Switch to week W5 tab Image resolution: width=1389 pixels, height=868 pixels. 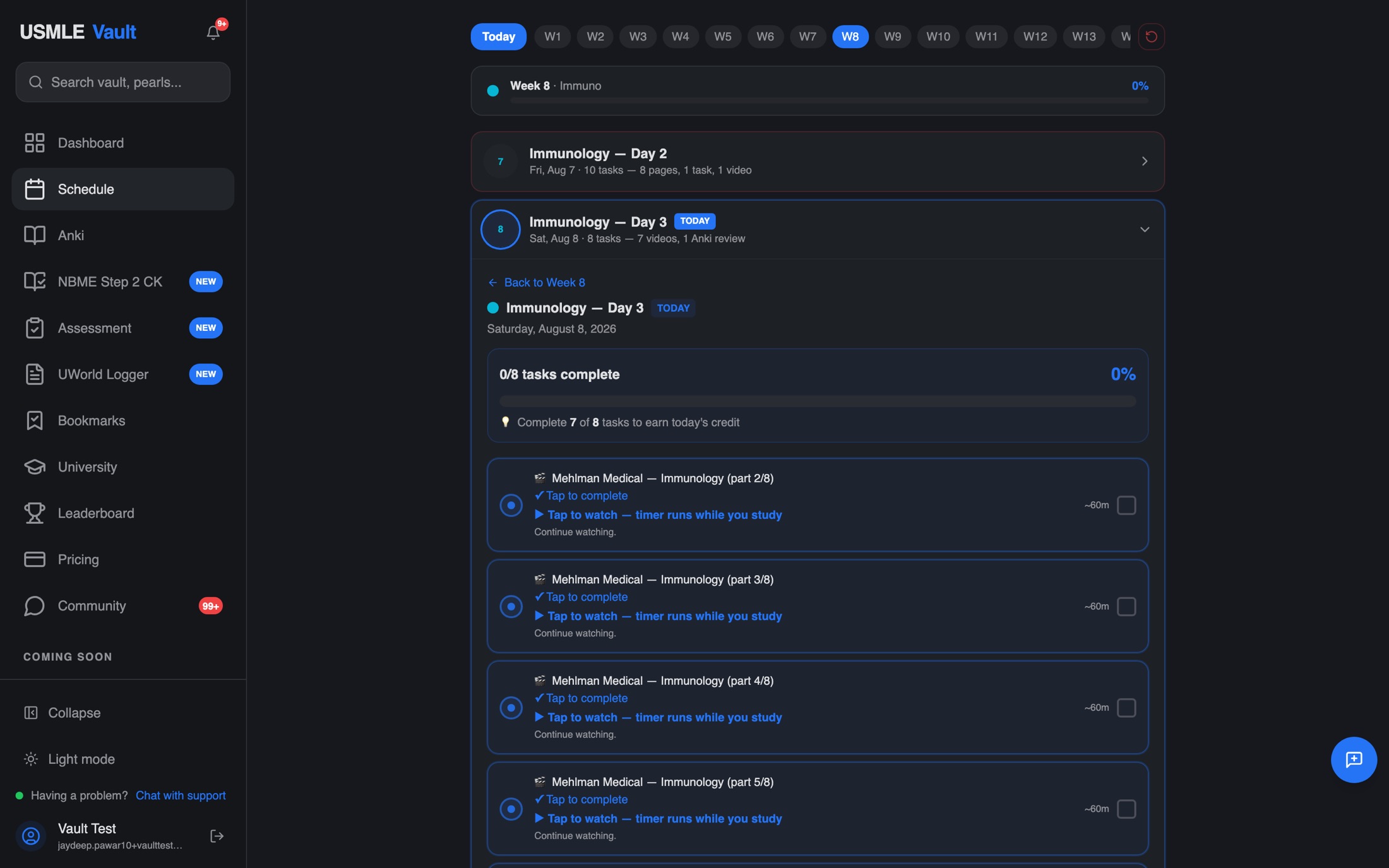tap(723, 37)
